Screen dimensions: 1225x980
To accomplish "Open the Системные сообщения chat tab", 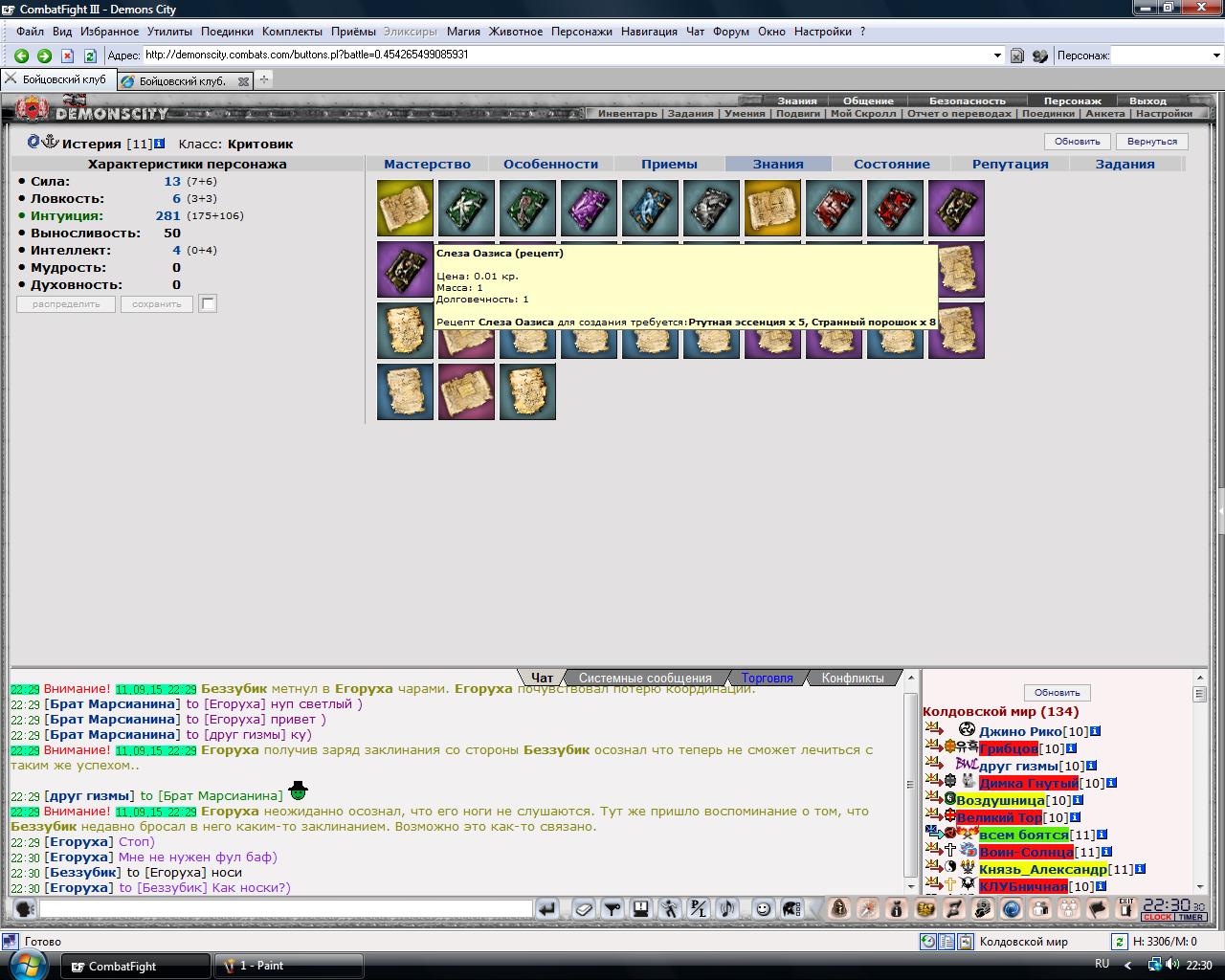I will tap(645, 678).
